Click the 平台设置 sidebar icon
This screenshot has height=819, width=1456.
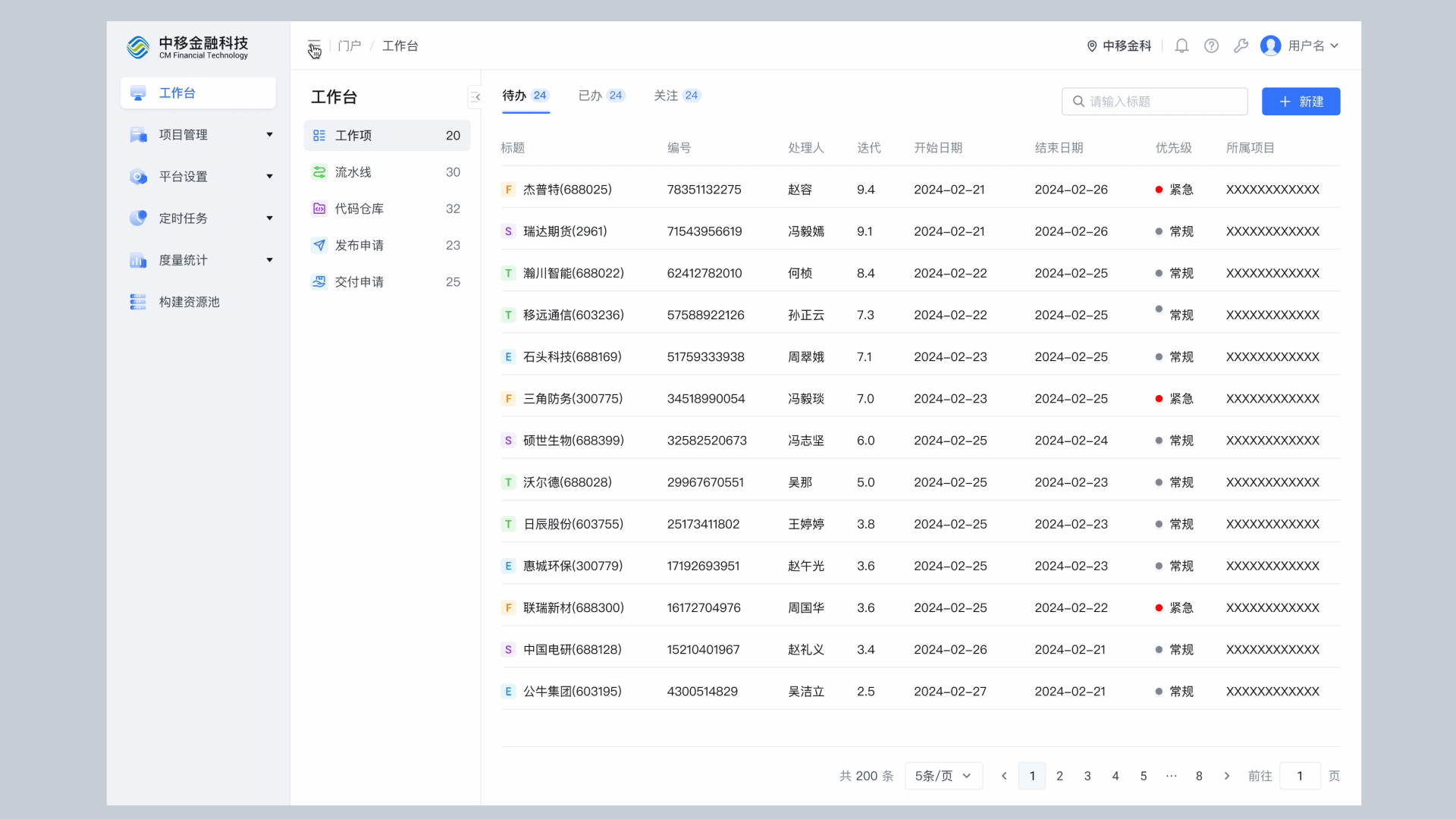tap(138, 177)
